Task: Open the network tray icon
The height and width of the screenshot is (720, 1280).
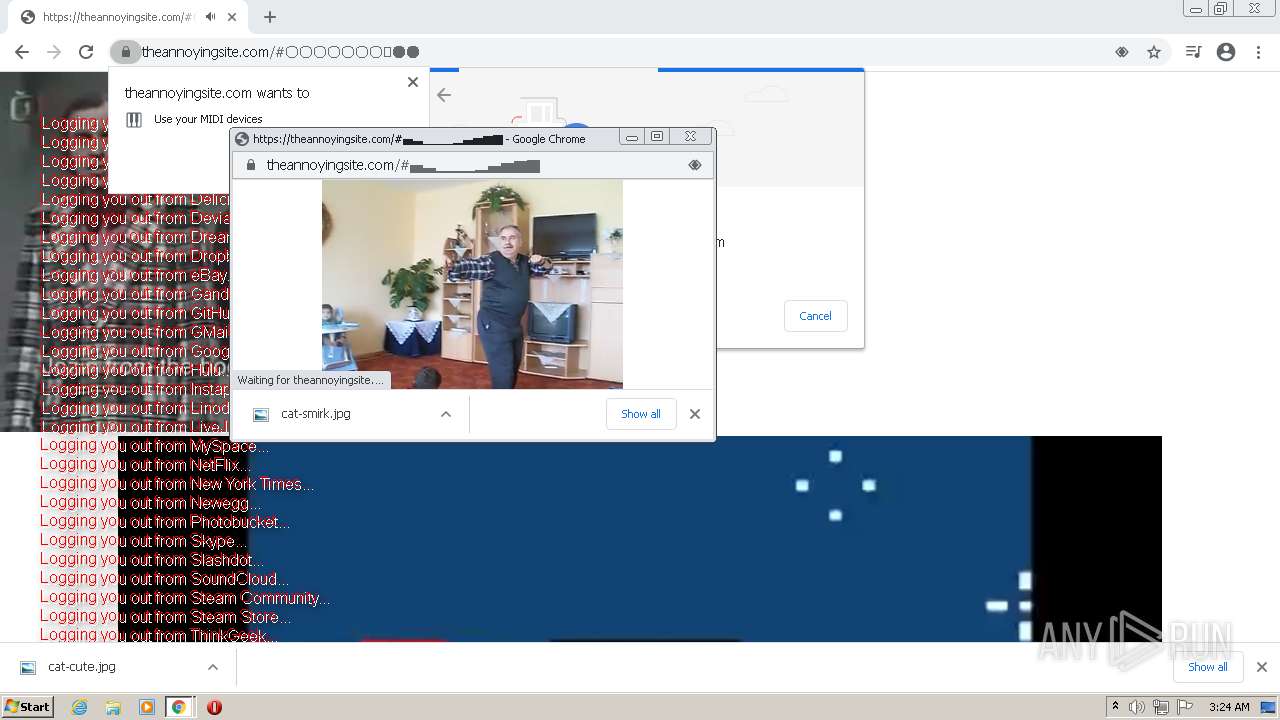Action: click(1161, 707)
